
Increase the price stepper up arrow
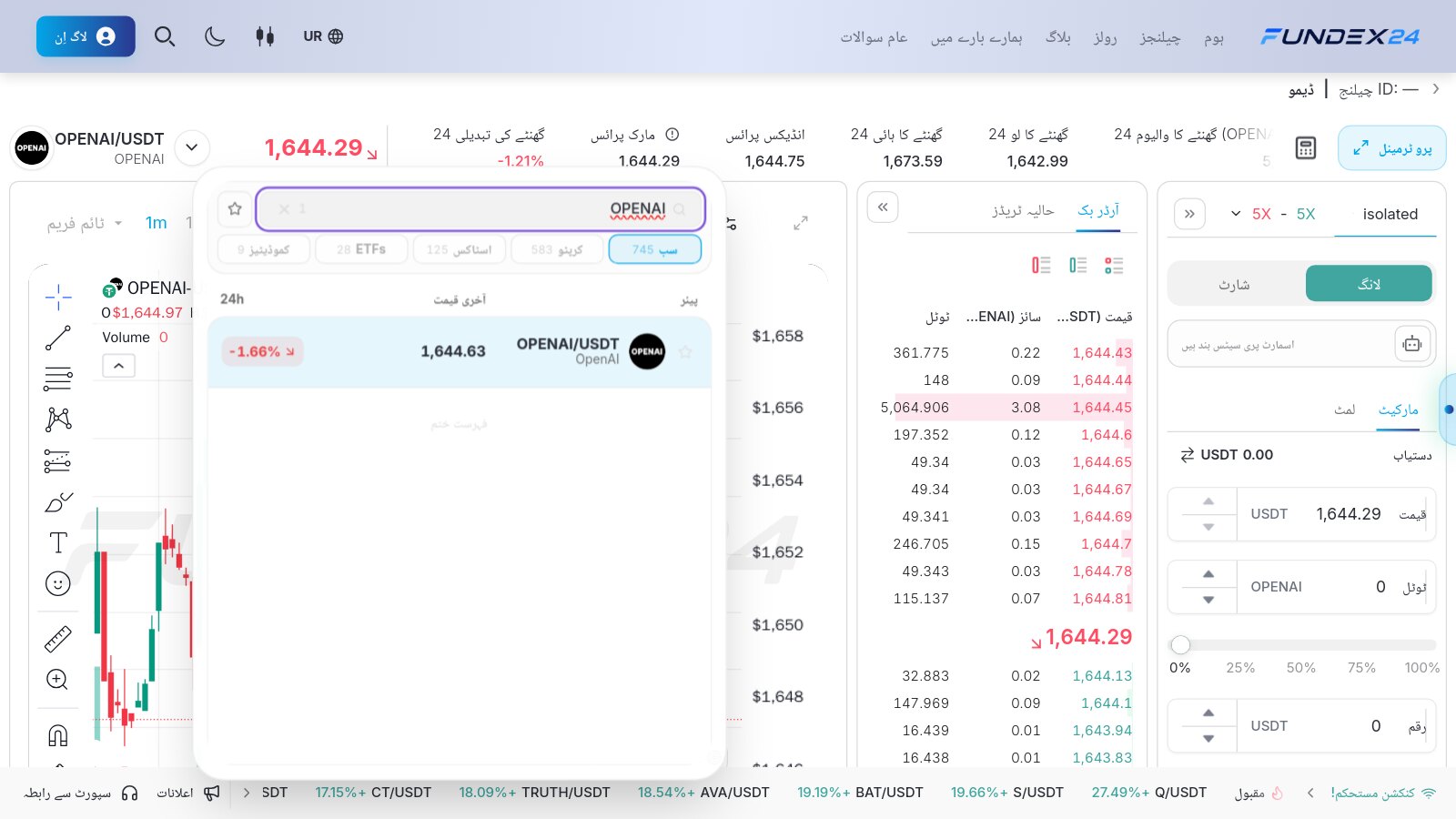[1208, 501]
